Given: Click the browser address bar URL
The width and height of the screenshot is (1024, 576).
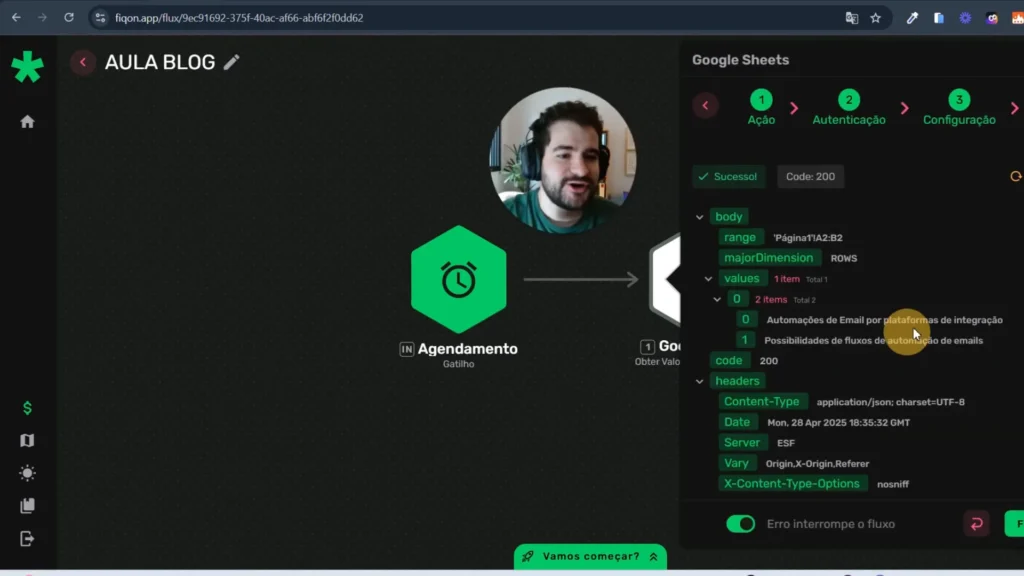Looking at the screenshot, I should point(240,17).
